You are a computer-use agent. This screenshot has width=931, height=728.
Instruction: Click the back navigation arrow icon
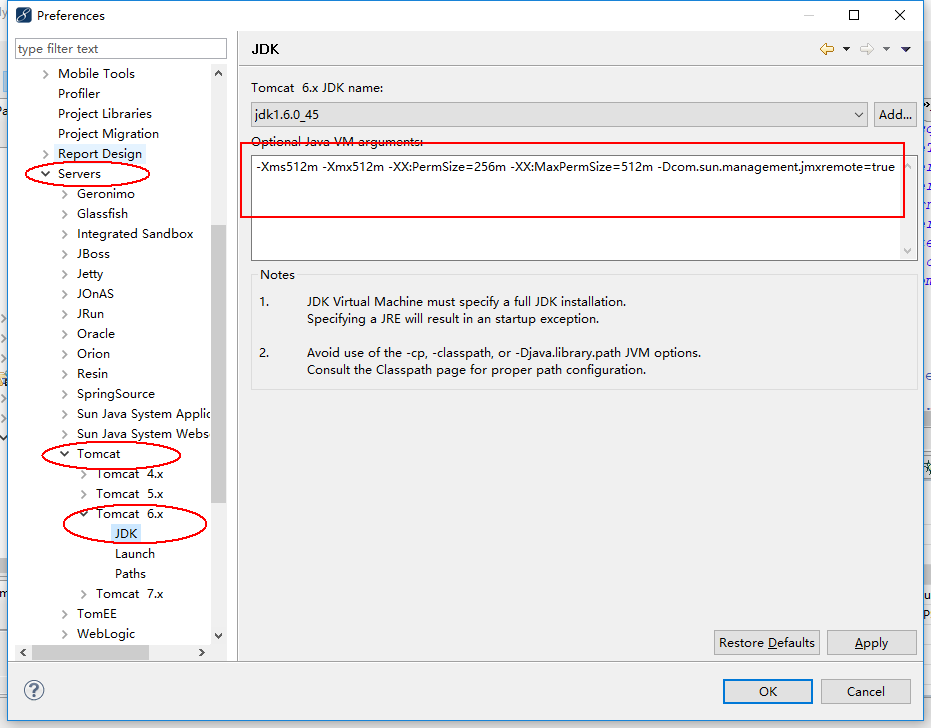point(826,49)
